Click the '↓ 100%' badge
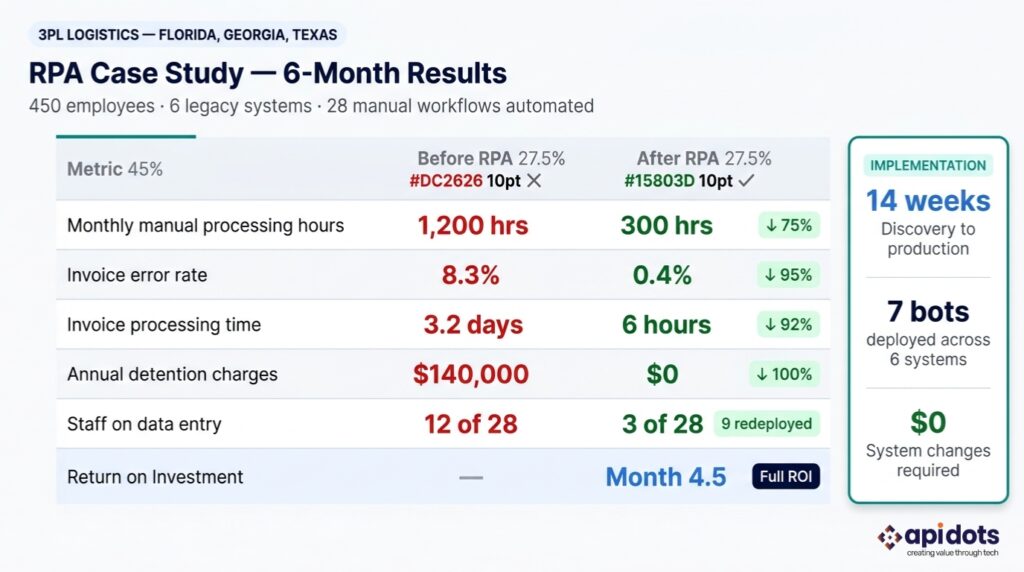 click(x=784, y=374)
